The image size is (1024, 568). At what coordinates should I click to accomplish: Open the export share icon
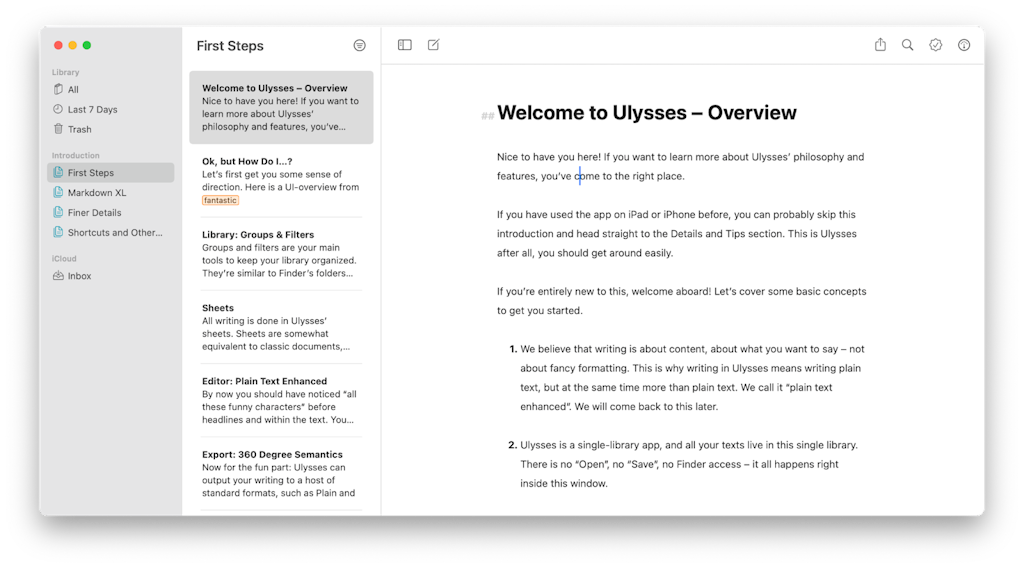(x=880, y=44)
